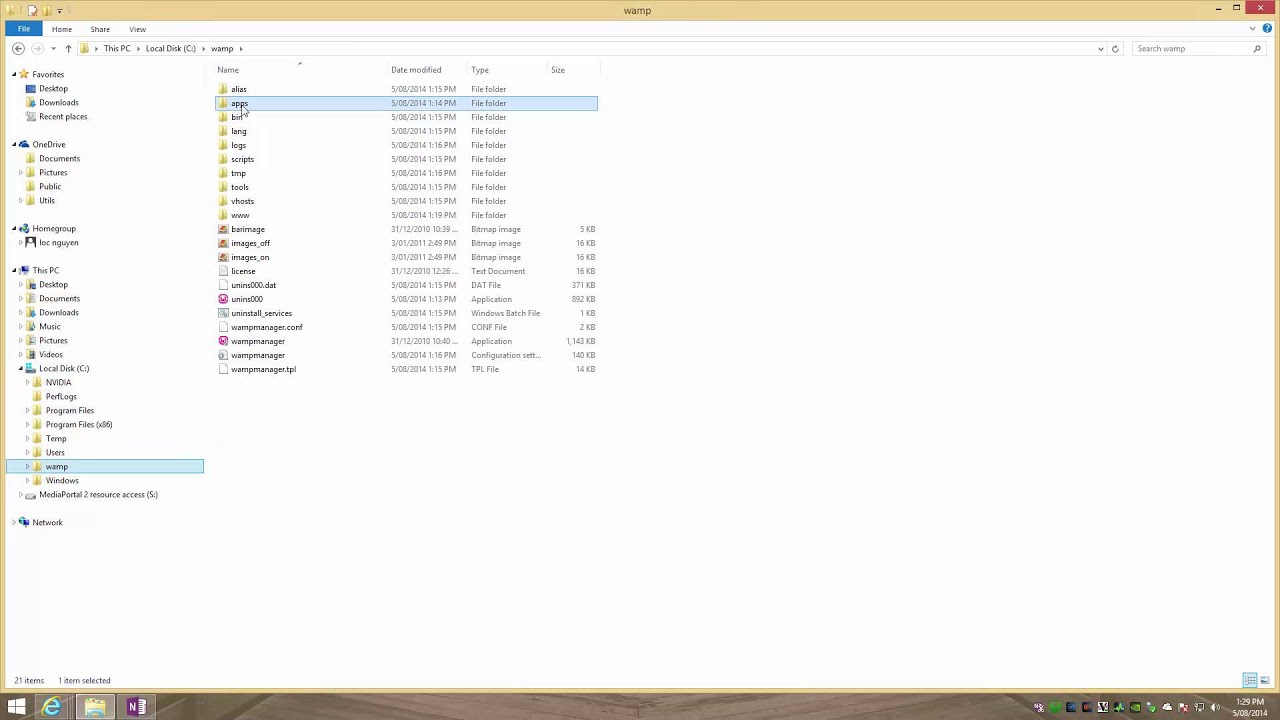Click Local Disk (C:) in the breadcrumb
Viewport: 1280px width, 720px height.
point(170,48)
